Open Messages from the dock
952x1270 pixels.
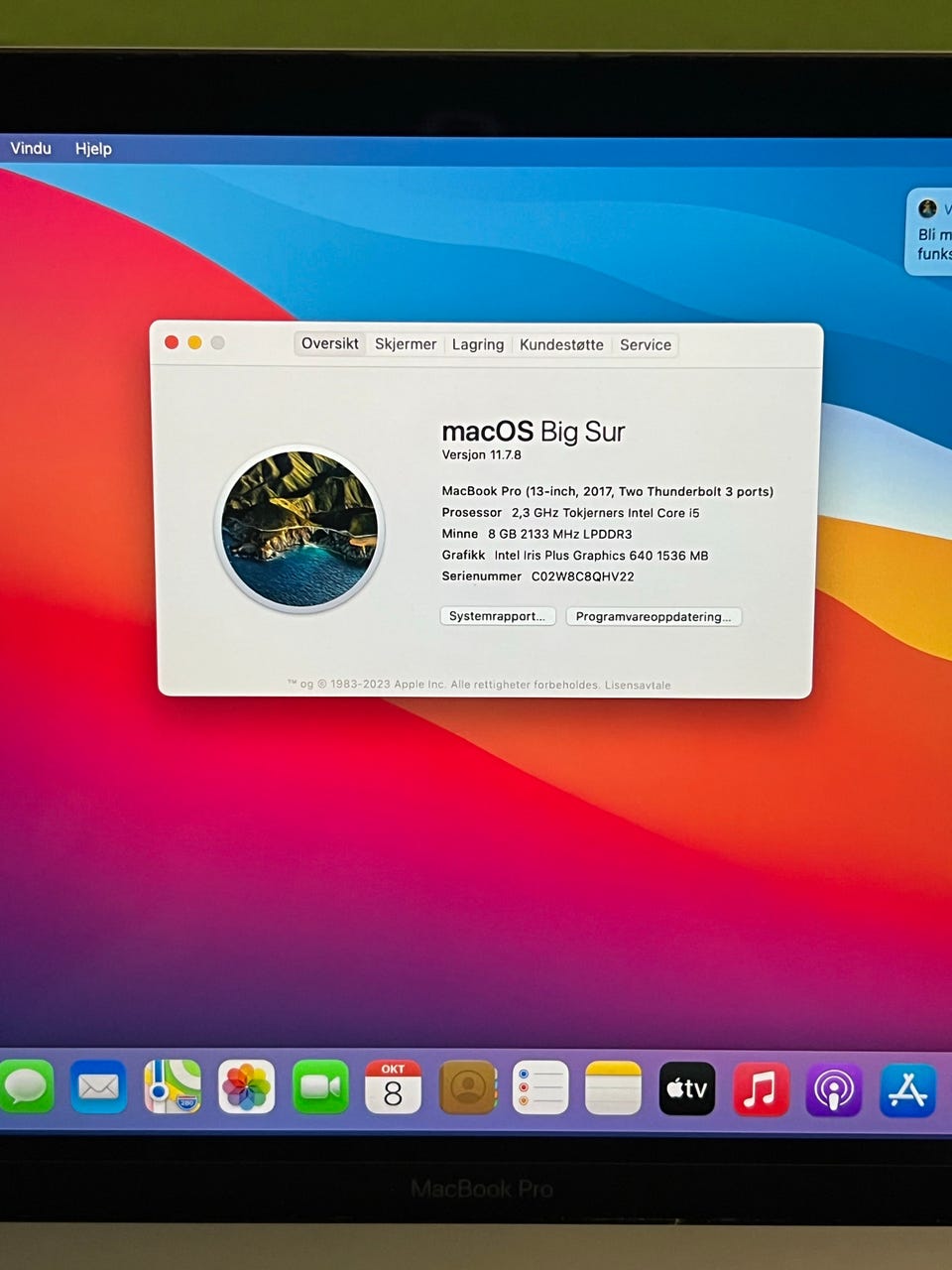(26, 1087)
